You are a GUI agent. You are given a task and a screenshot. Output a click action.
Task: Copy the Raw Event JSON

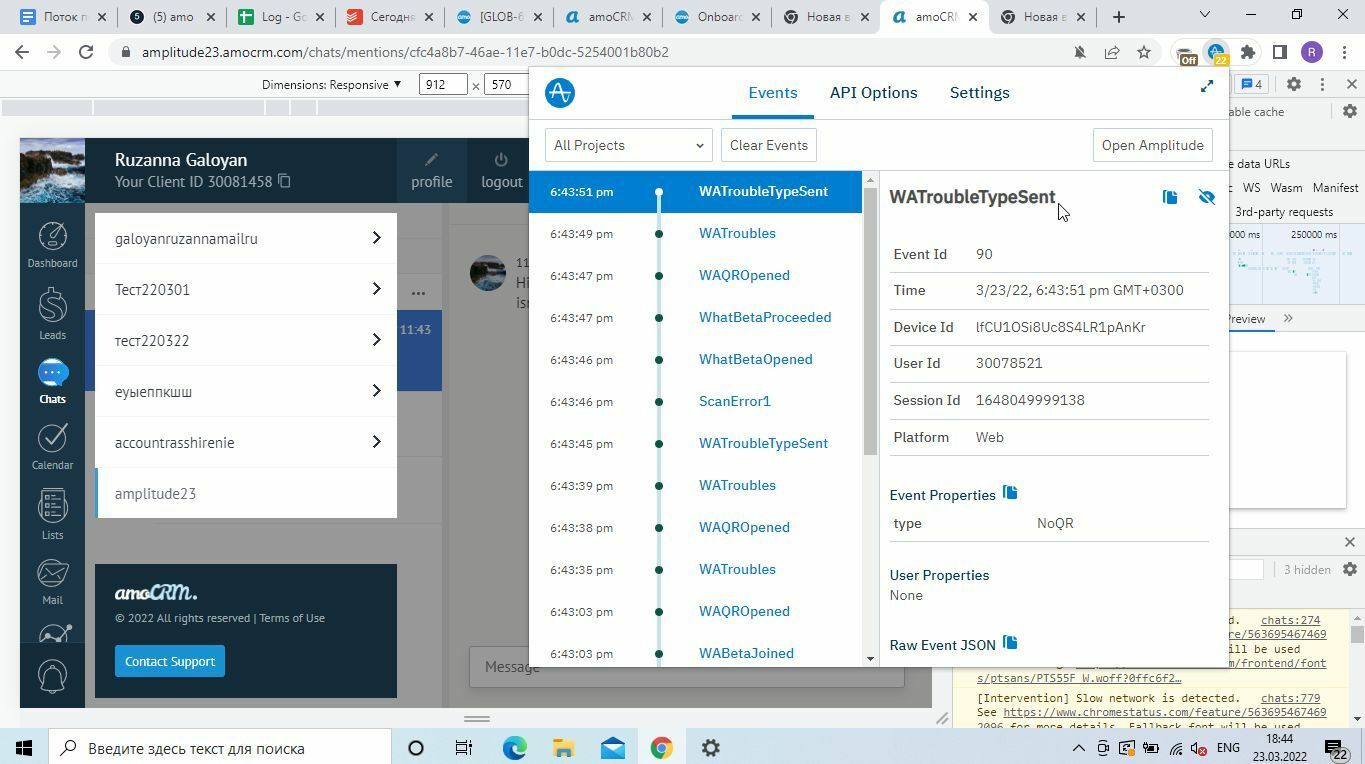click(1010, 643)
